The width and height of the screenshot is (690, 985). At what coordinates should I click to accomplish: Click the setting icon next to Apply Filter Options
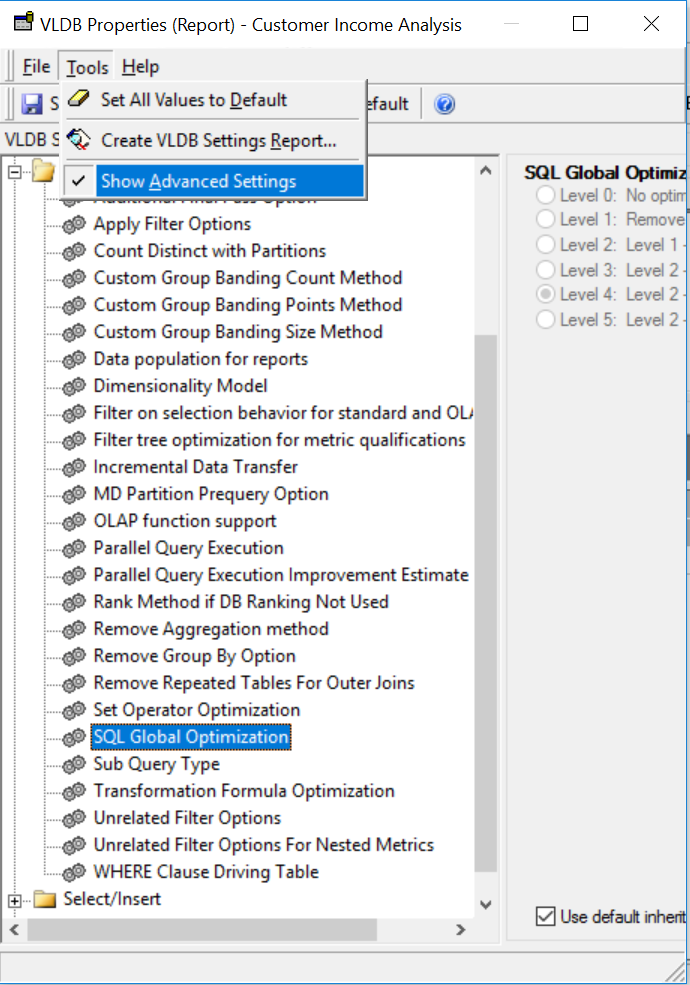pyautogui.click(x=72, y=224)
